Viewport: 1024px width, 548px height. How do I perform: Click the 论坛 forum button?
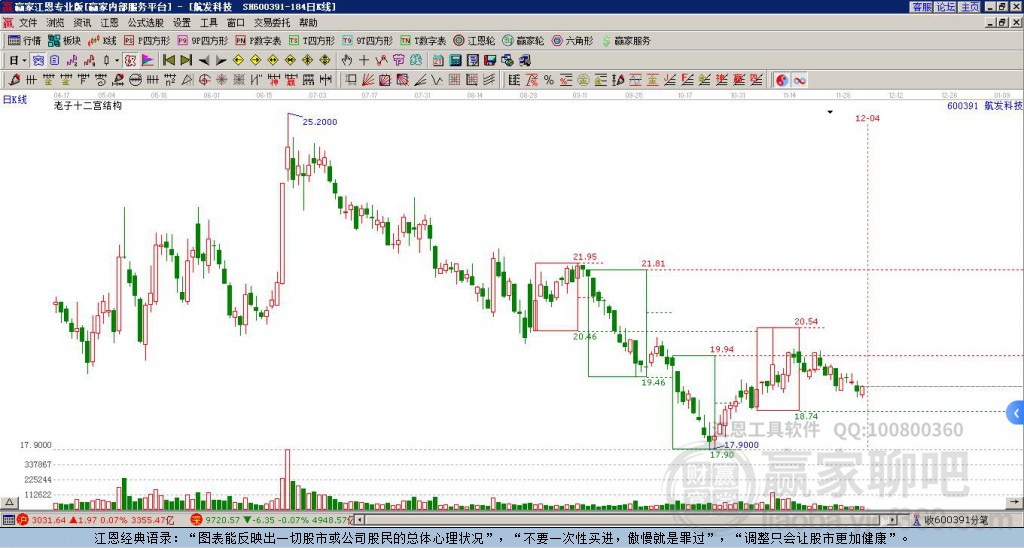(x=946, y=7)
